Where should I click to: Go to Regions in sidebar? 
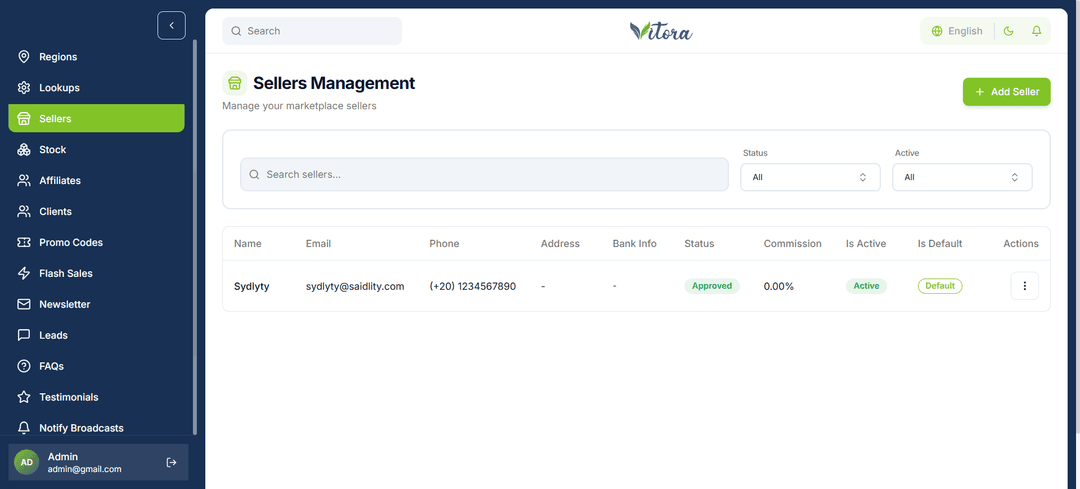point(96,56)
